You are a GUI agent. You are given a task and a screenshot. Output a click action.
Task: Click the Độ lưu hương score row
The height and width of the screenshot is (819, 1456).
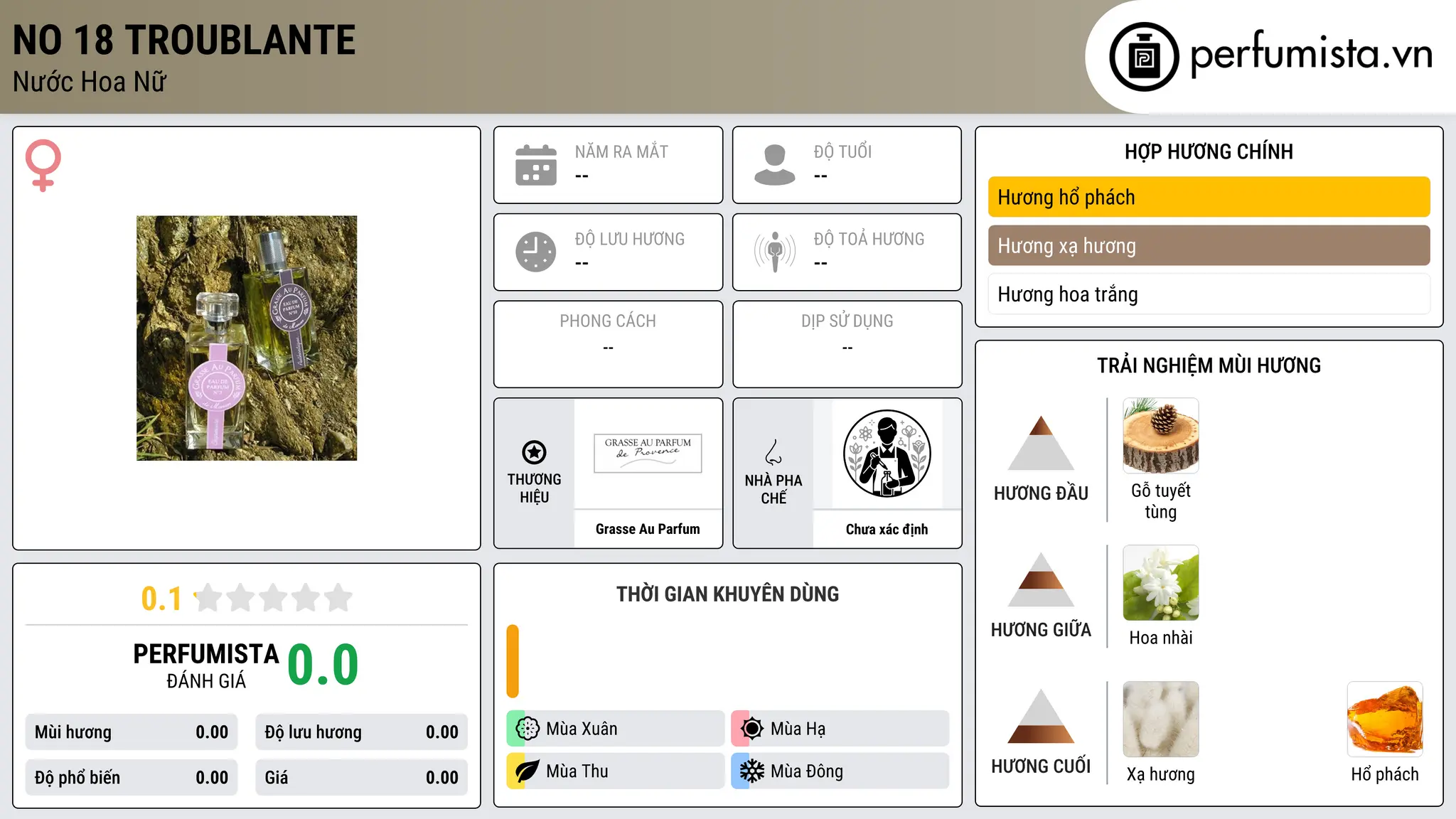pos(362,732)
